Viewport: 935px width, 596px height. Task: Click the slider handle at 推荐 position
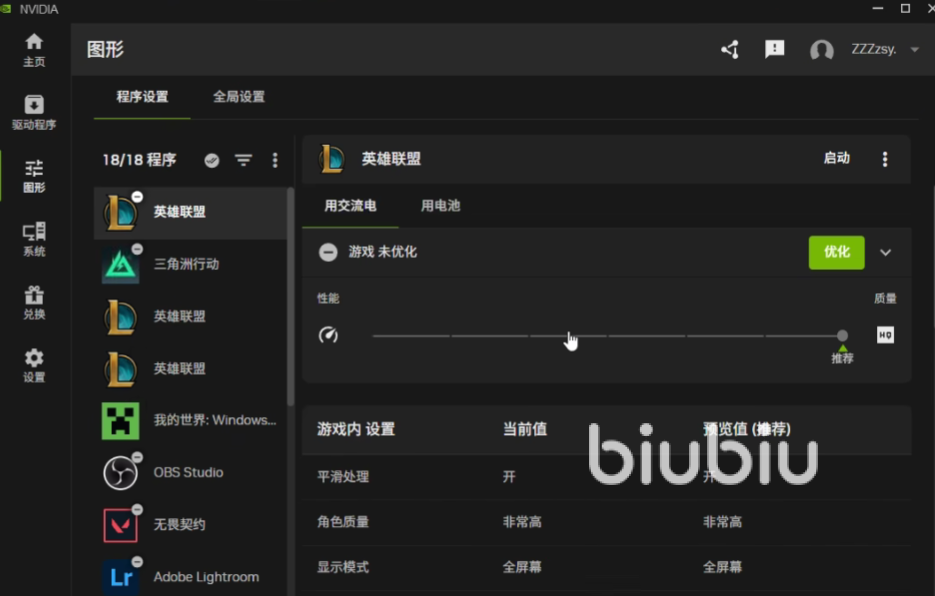click(842, 336)
